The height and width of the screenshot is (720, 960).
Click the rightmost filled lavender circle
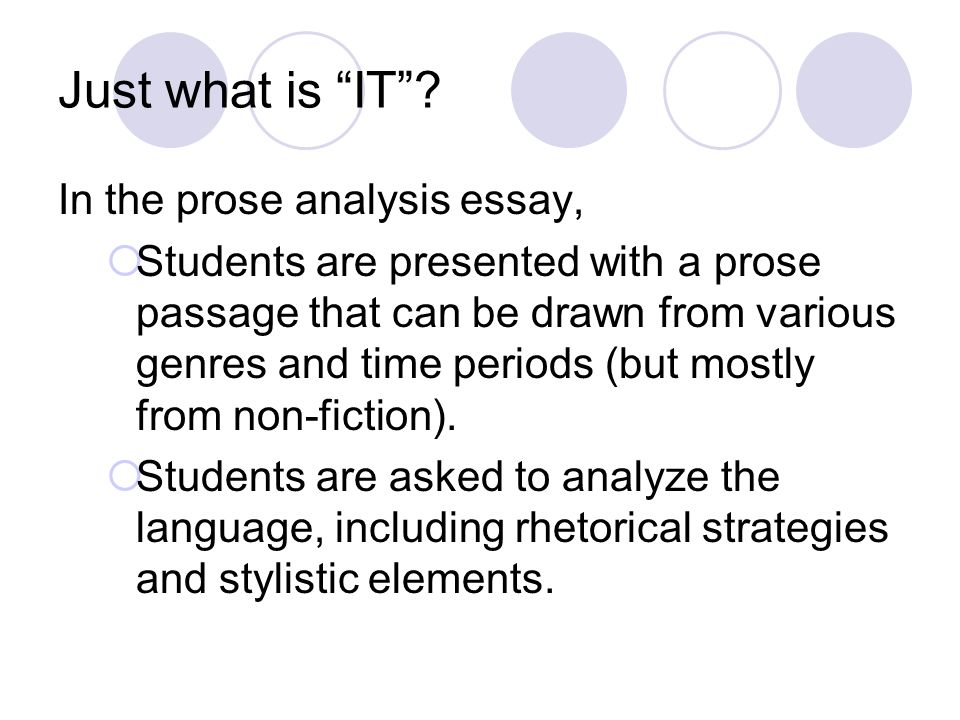[854, 90]
